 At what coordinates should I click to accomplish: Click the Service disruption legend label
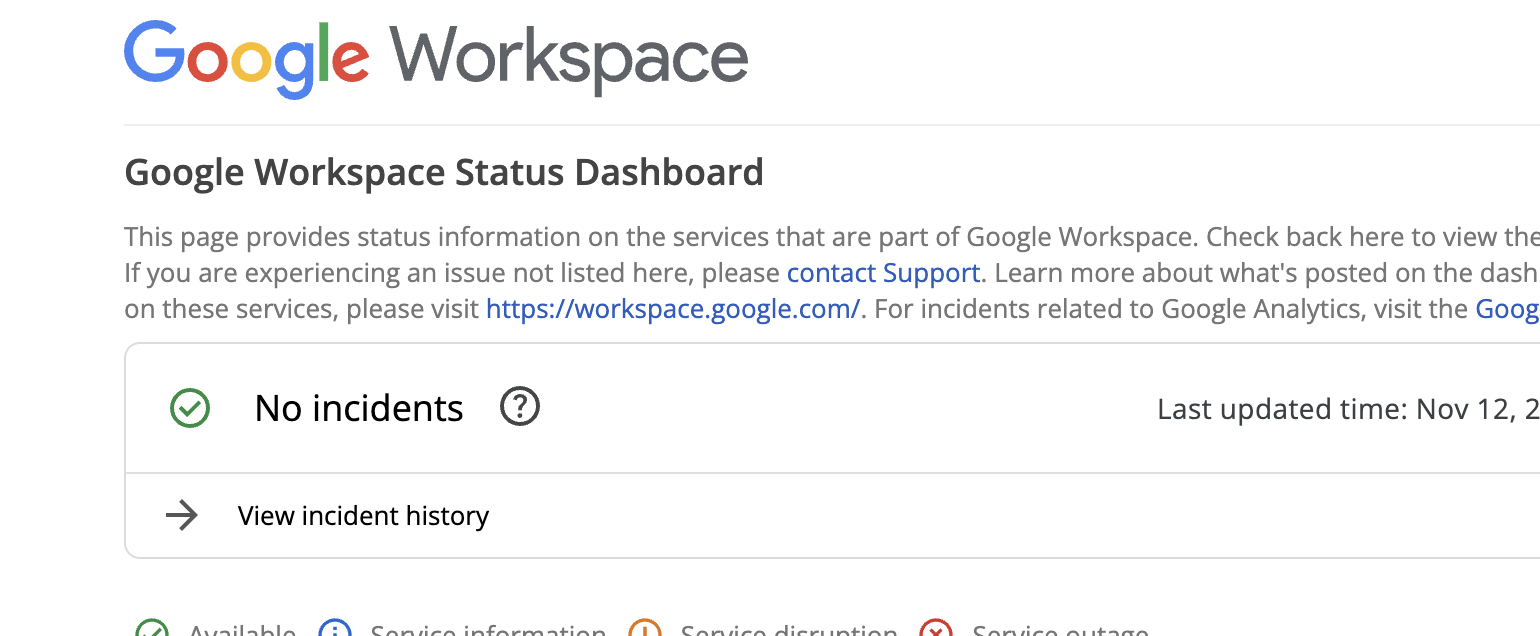pos(788,630)
